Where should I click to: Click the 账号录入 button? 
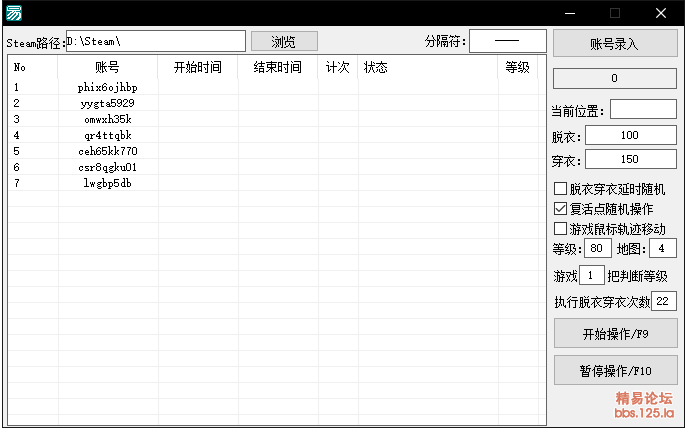[615, 44]
